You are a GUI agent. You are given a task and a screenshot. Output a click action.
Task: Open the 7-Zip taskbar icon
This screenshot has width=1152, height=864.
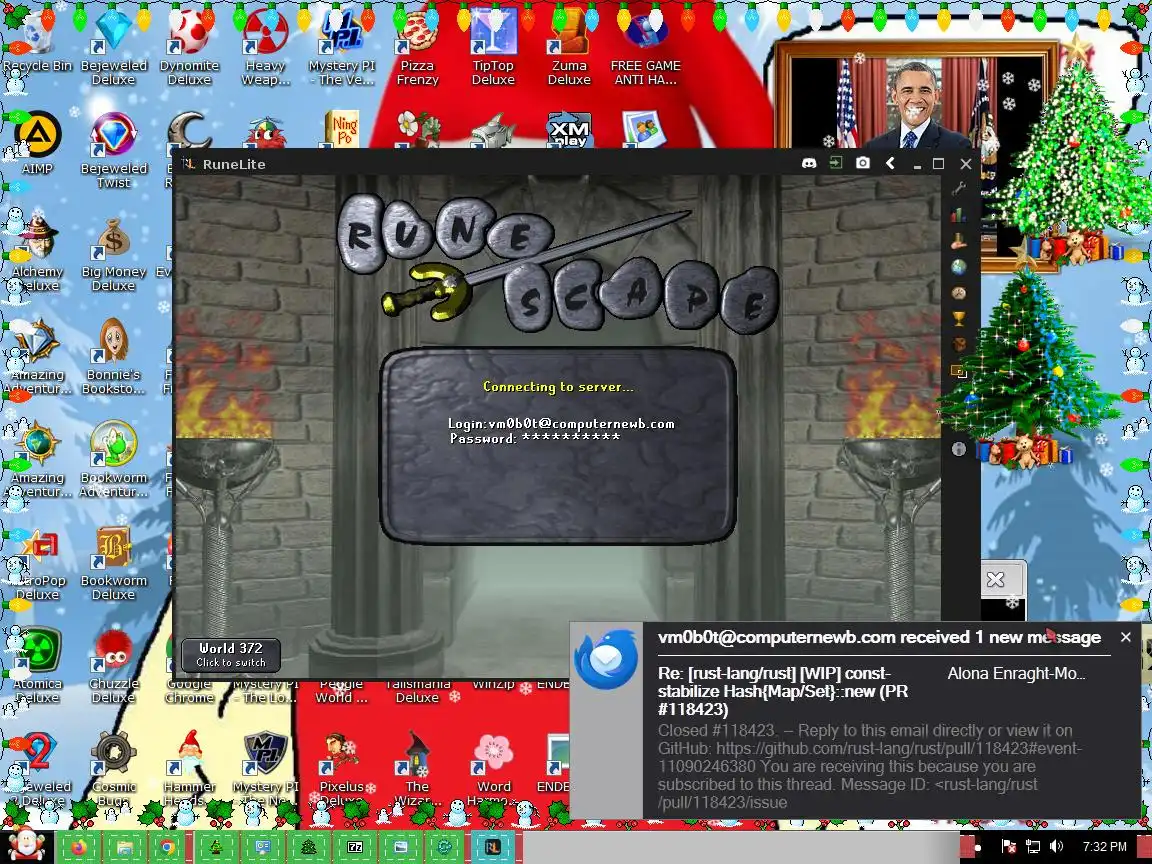[x=355, y=847]
